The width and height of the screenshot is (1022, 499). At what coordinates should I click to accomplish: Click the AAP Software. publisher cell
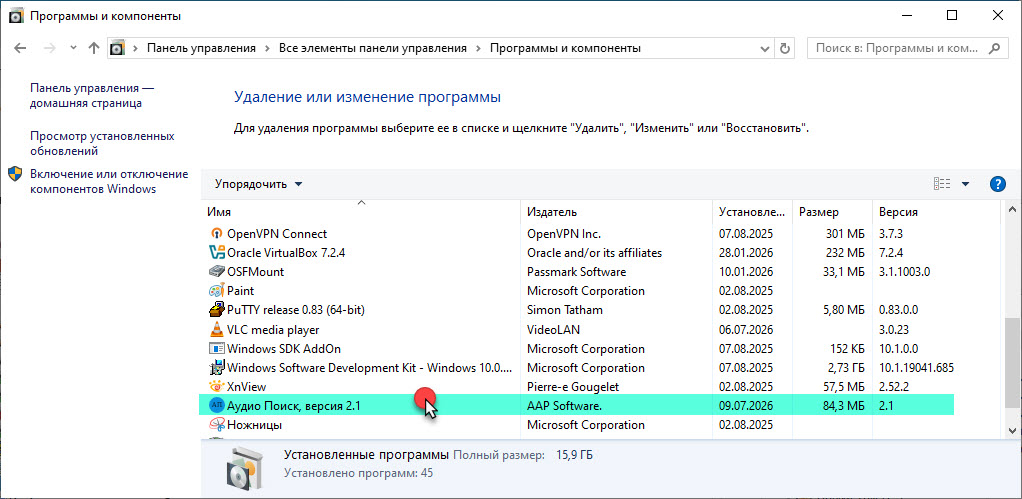click(564, 406)
